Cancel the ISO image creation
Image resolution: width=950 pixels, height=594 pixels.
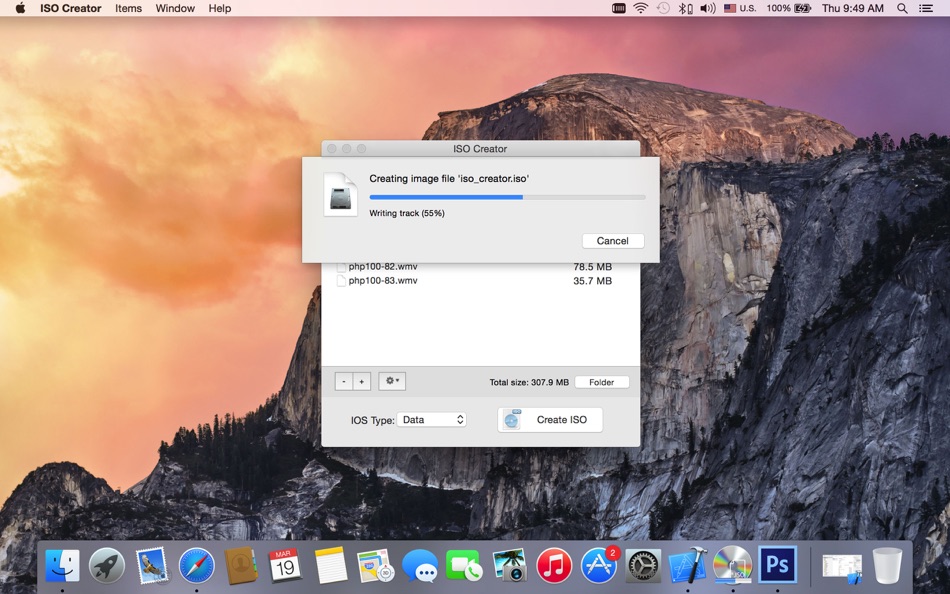click(x=613, y=241)
